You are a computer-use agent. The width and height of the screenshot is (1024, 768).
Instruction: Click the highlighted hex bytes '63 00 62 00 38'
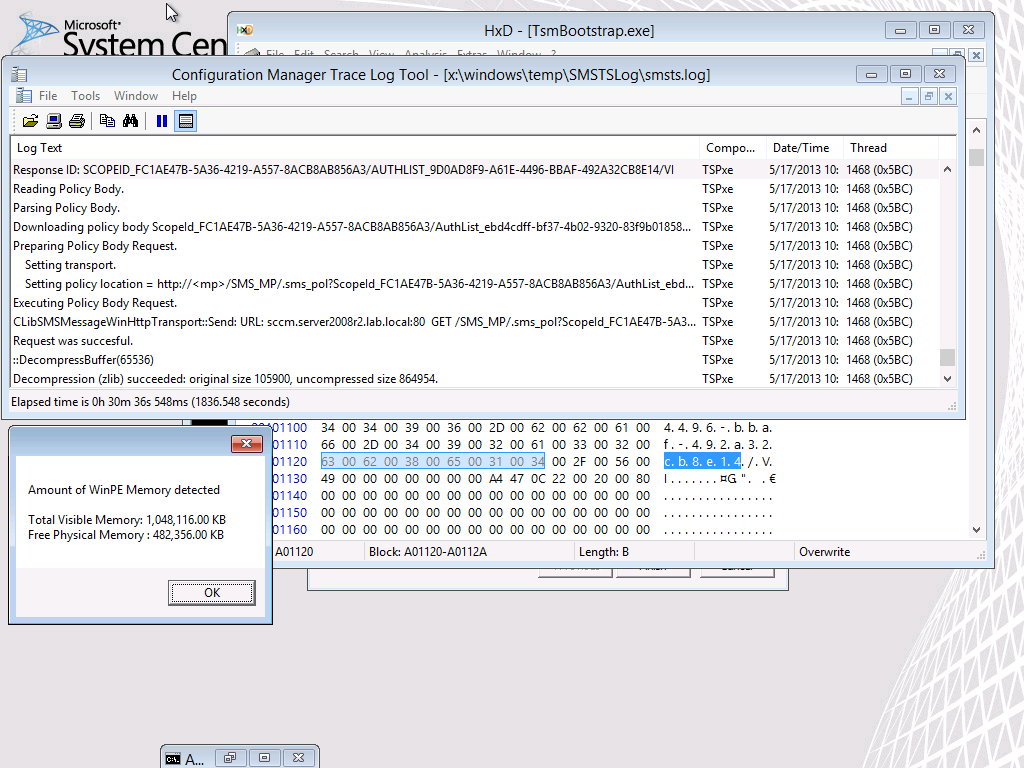point(432,462)
